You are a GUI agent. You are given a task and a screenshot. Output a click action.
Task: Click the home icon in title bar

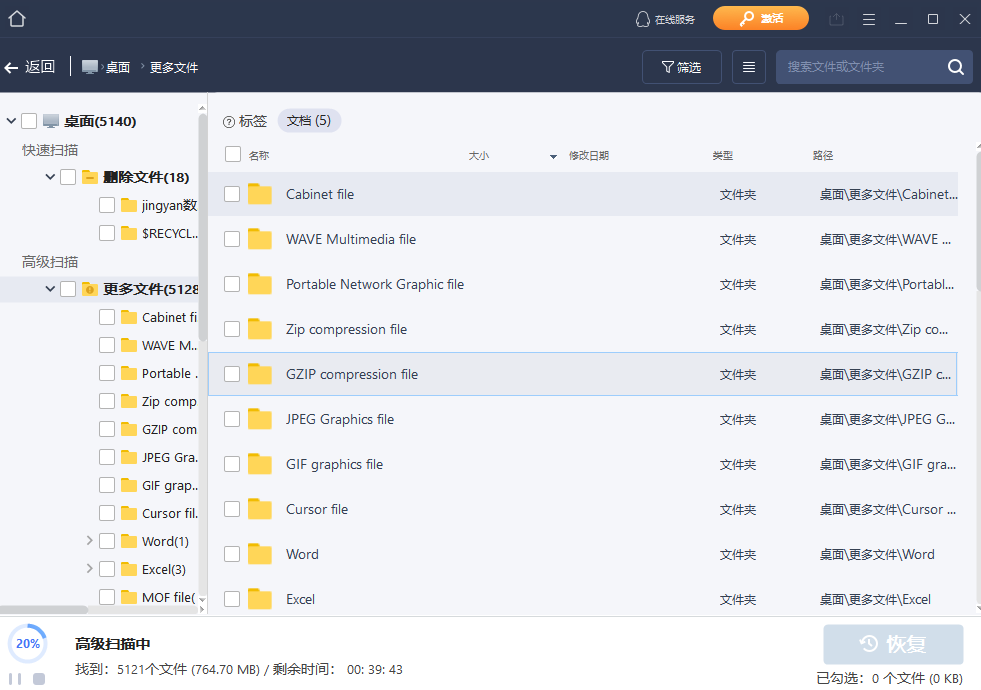click(x=17, y=19)
